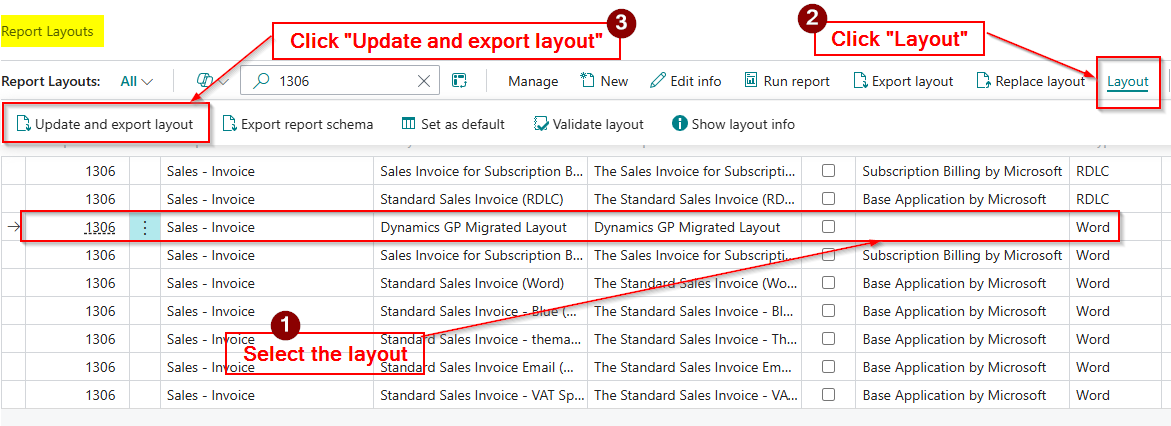The width and height of the screenshot is (1171, 426).
Task: Click Edit info pencil icon
Action: click(x=658, y=81)
